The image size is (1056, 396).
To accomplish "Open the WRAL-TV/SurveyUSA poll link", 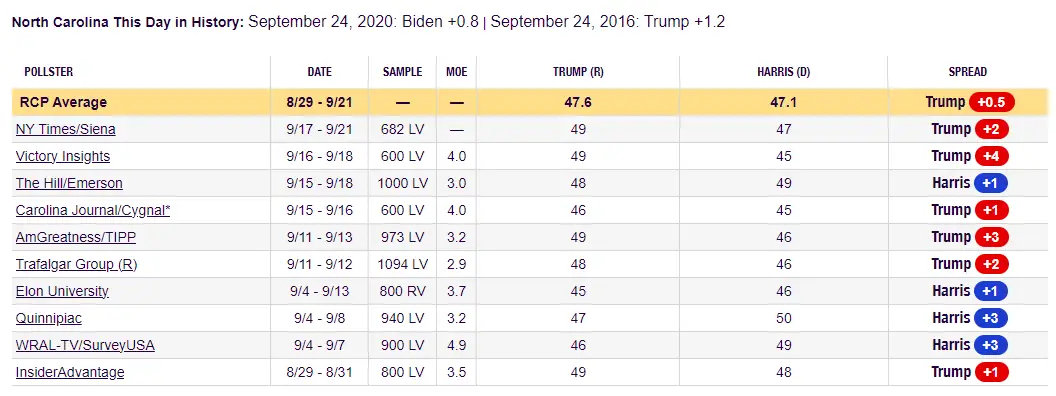I will pyautogui.click(x=86, y=345).
